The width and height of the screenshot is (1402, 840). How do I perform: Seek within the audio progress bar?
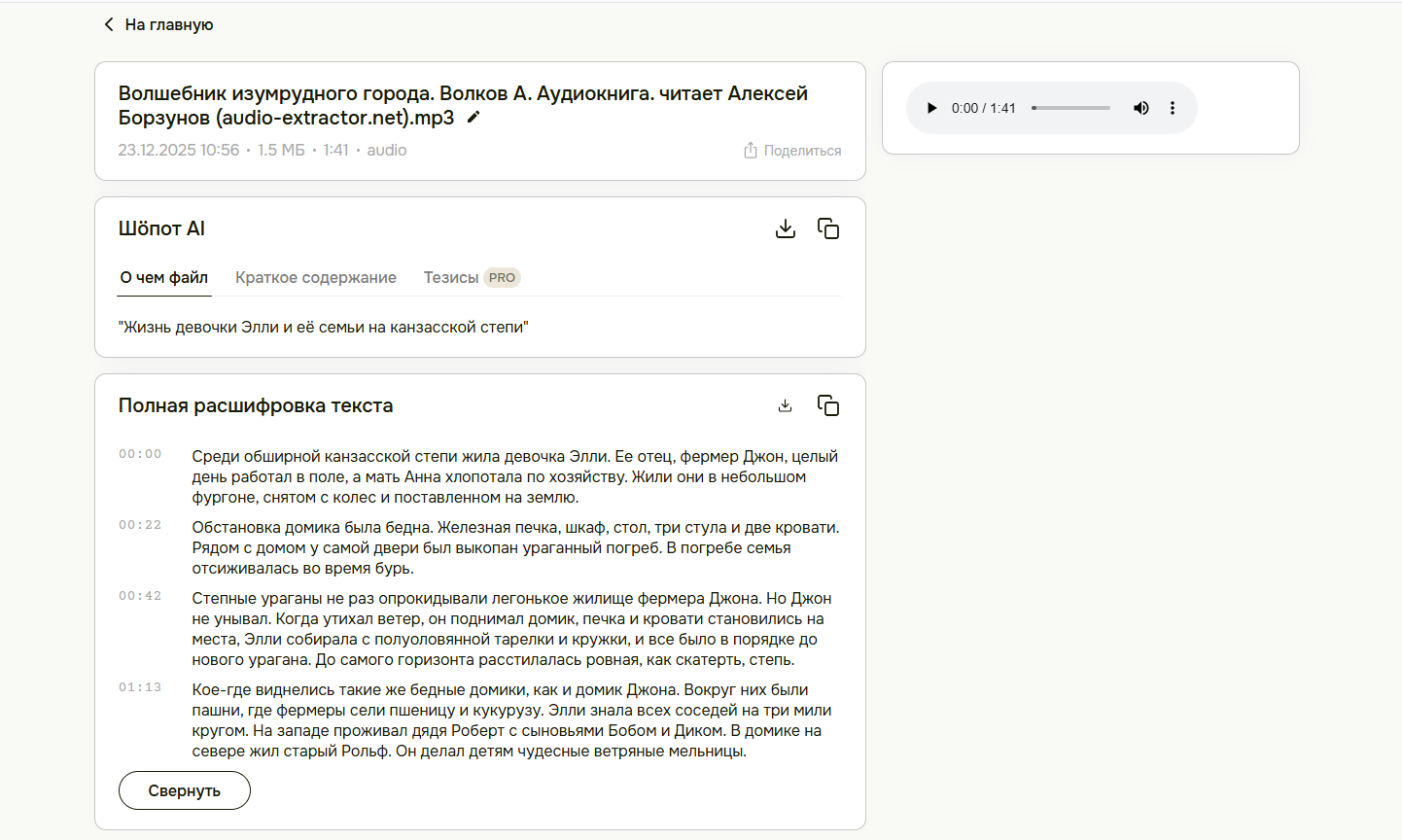click(x=1069, y=108)
